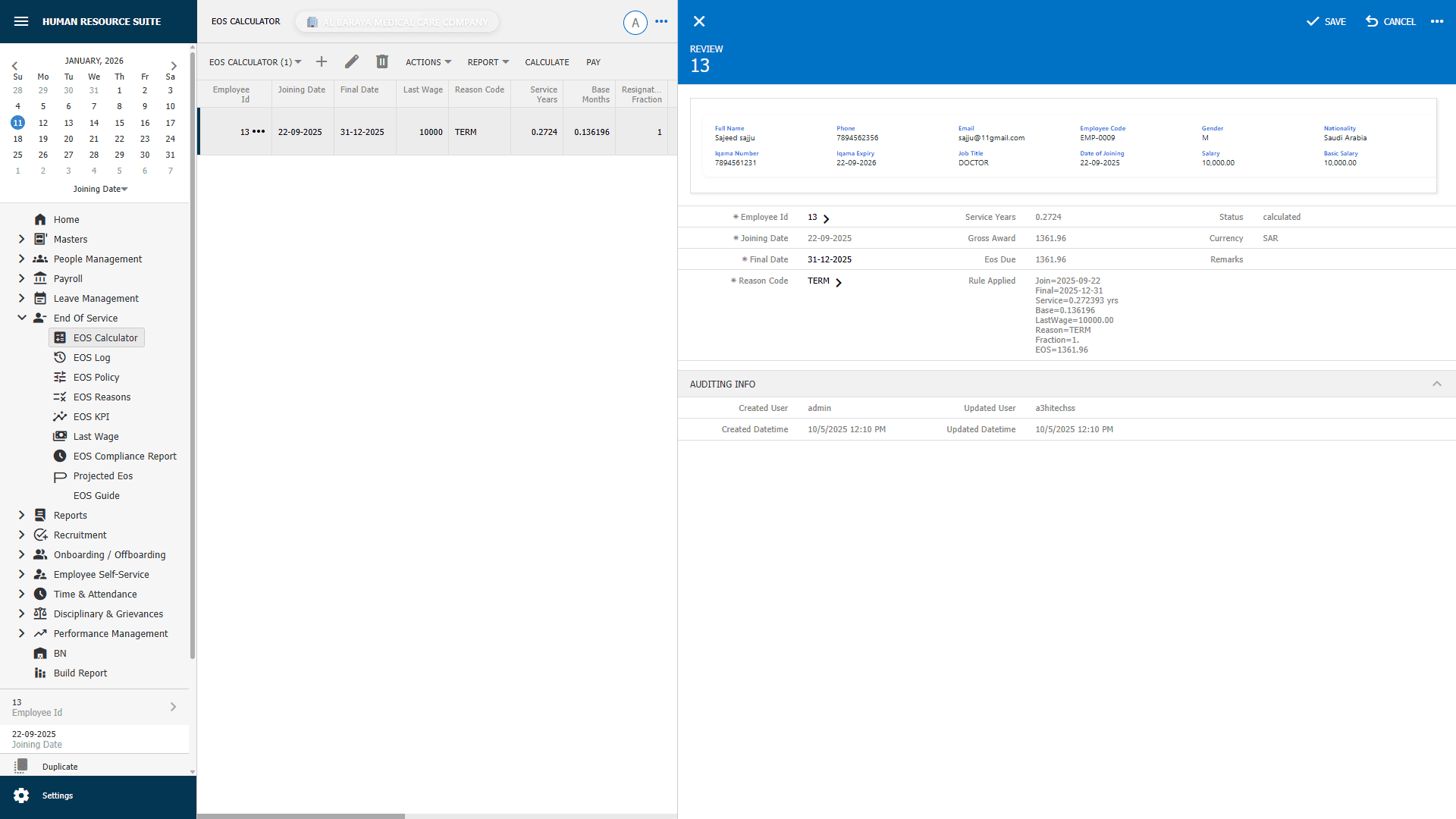Click the SAVE button in review panel

1326,21
